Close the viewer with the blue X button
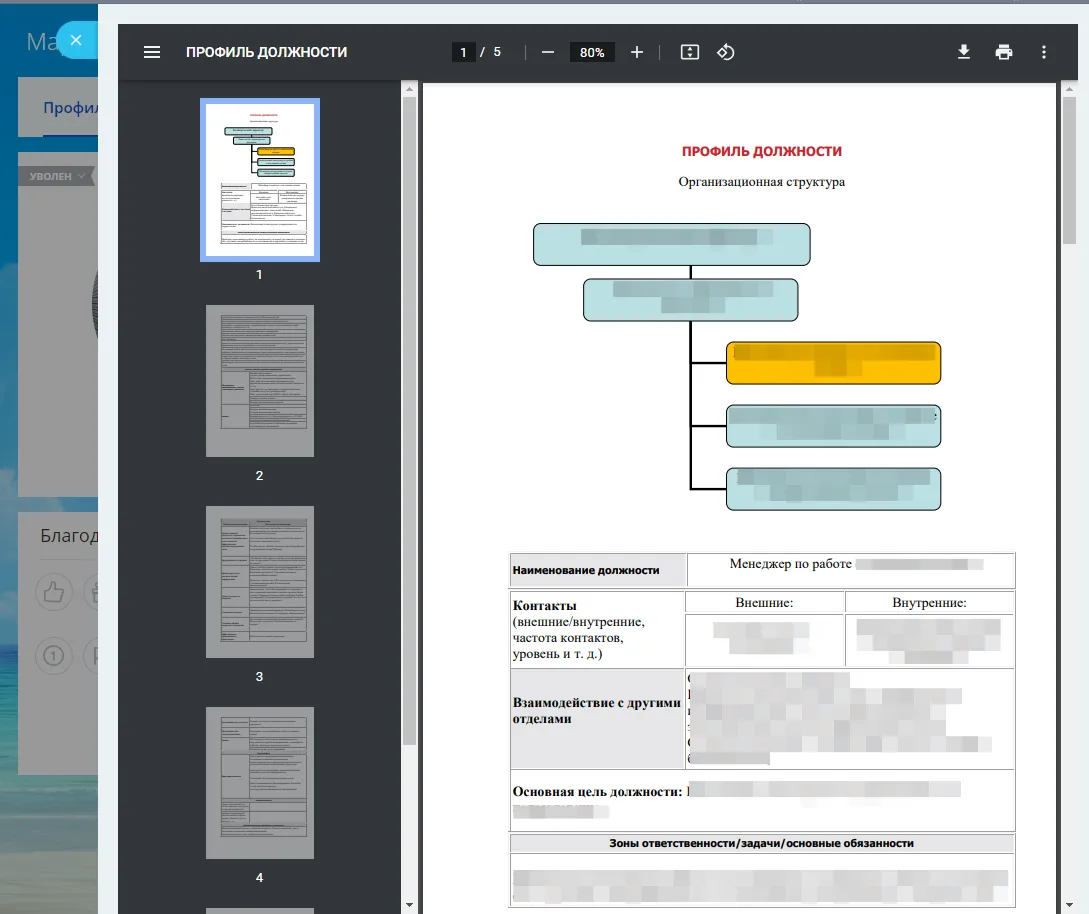The height and width of the screenshot is (914, 1089). (76, 40)
